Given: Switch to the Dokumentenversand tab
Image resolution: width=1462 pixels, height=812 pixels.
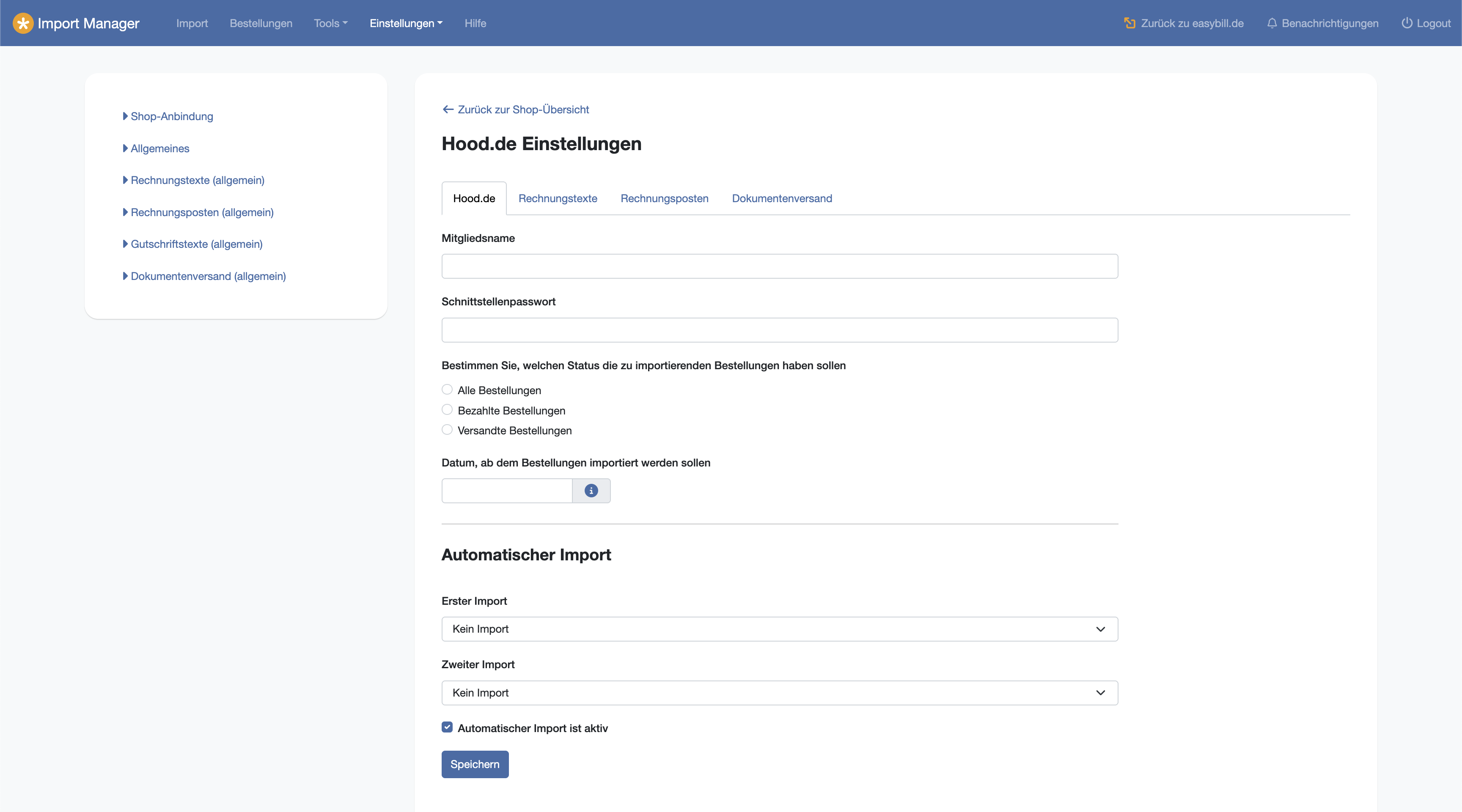Looking at the screenshot, I should (x=782, y=199).
